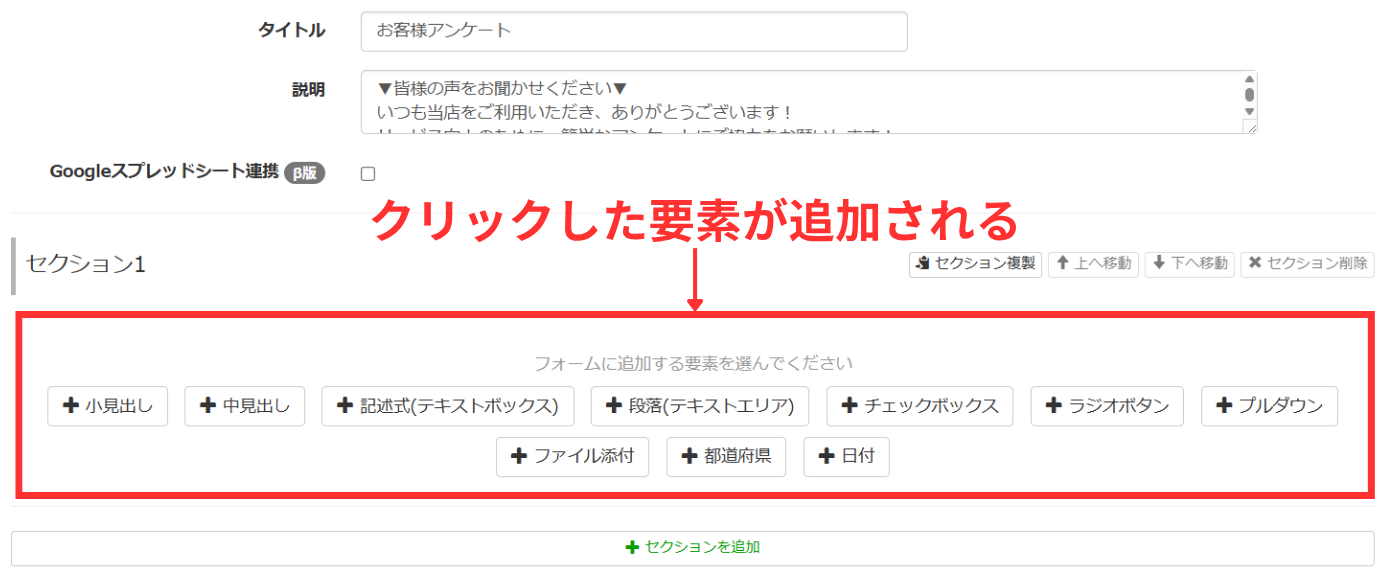The height and width of the screenshot is (569, 1391).
Task: Click the 説明 label
Action: (309, 89)
